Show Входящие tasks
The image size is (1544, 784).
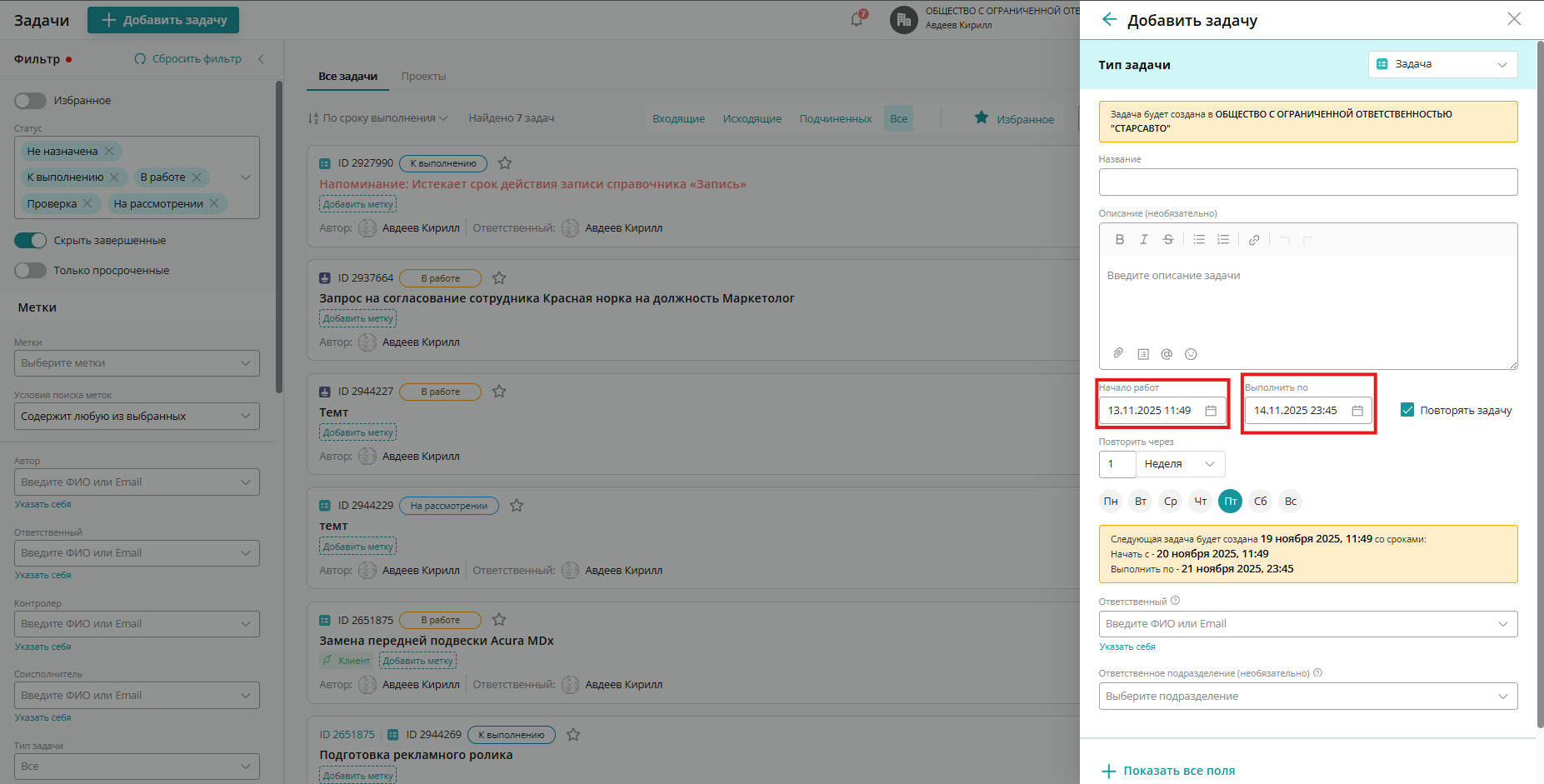click(x=678, y=118)
